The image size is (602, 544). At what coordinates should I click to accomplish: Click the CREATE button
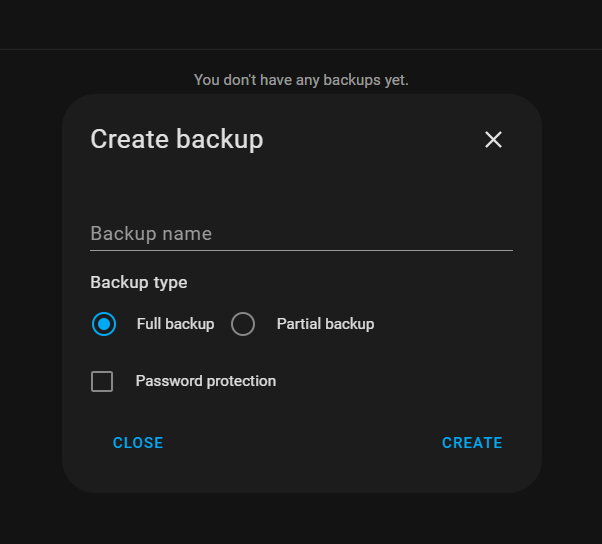pos(472,443)
